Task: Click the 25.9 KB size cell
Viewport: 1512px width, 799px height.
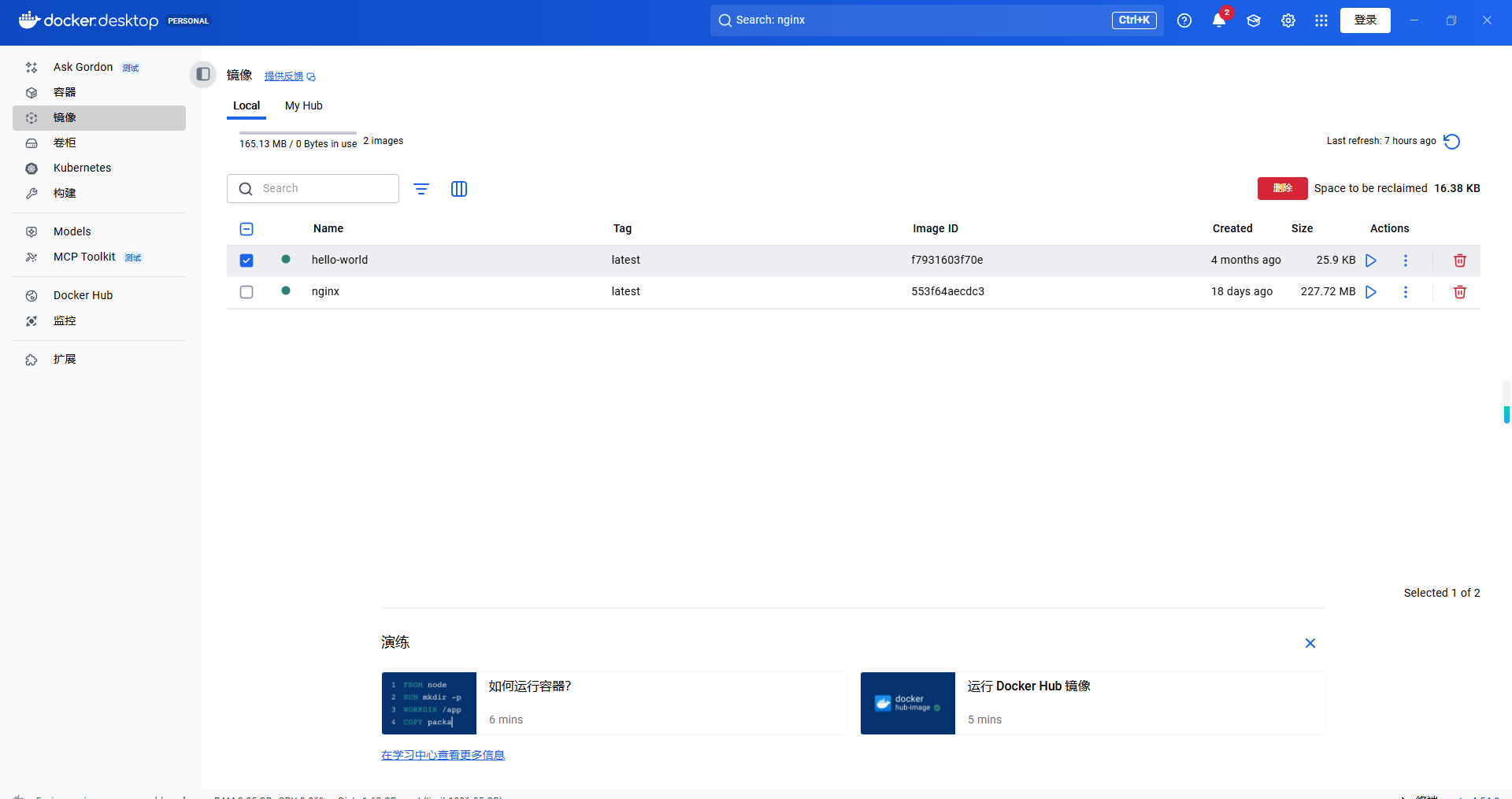Action: tap(1336, 261)
